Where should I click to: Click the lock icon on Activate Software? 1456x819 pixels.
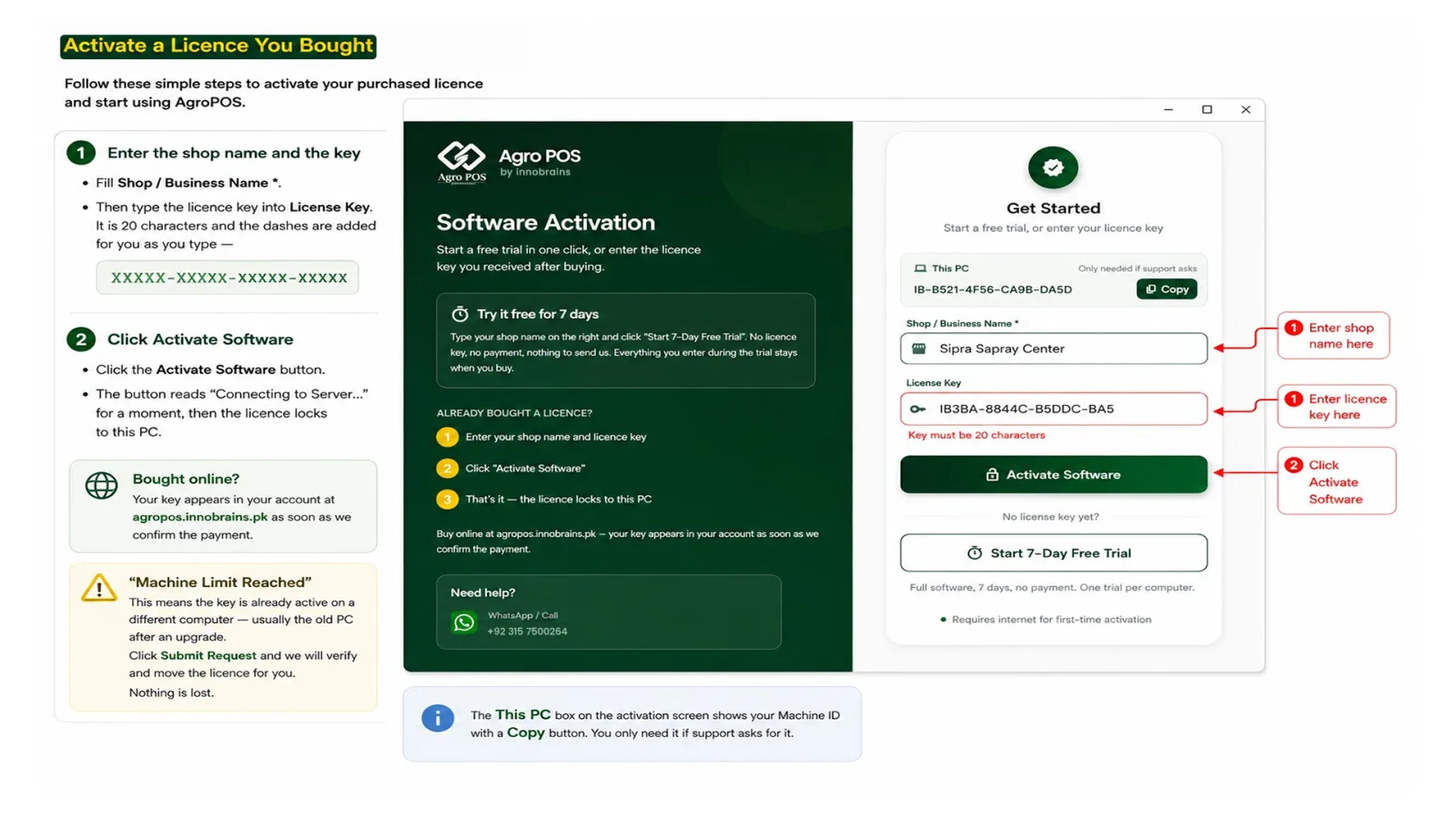tap(992, 475)
